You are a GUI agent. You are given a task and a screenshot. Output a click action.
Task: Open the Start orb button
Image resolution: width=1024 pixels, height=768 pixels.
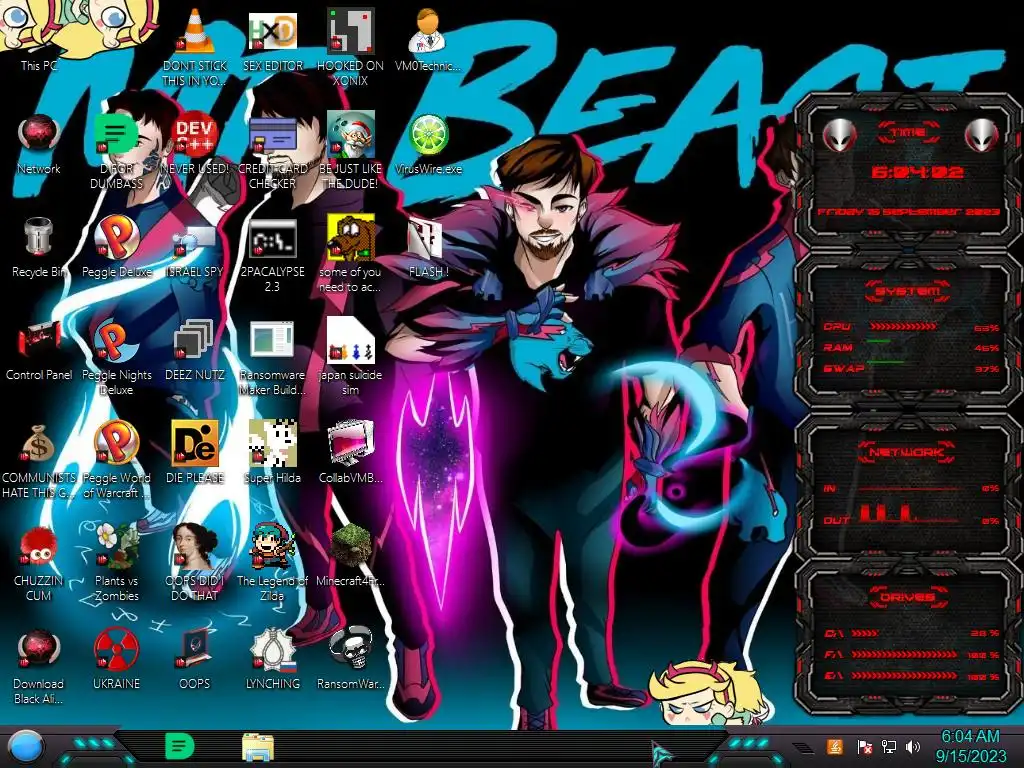[x=25, y=748]
